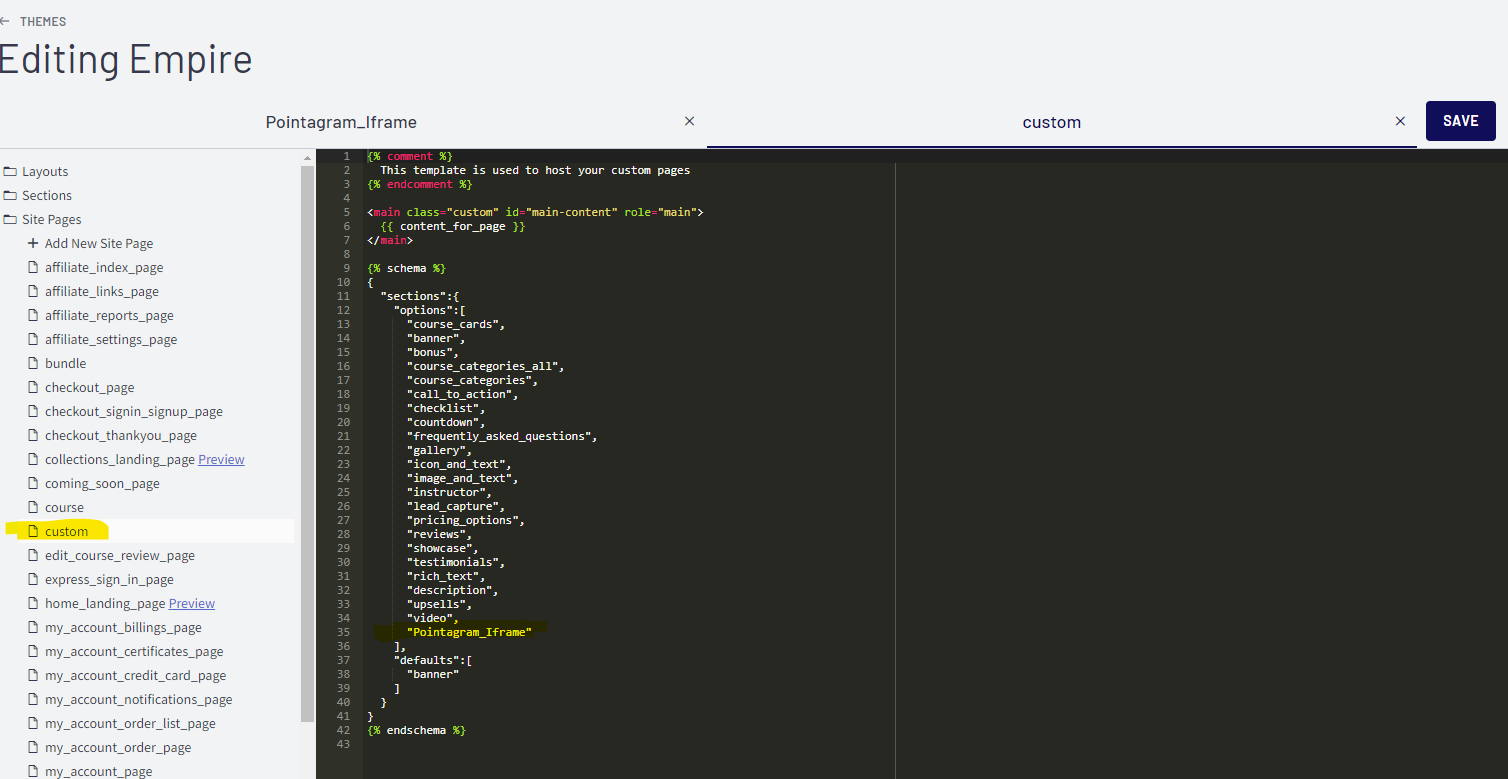Screen dimensions: 1508x779
Task: Open express_sign_in_page file
Action: pos(109,579)
